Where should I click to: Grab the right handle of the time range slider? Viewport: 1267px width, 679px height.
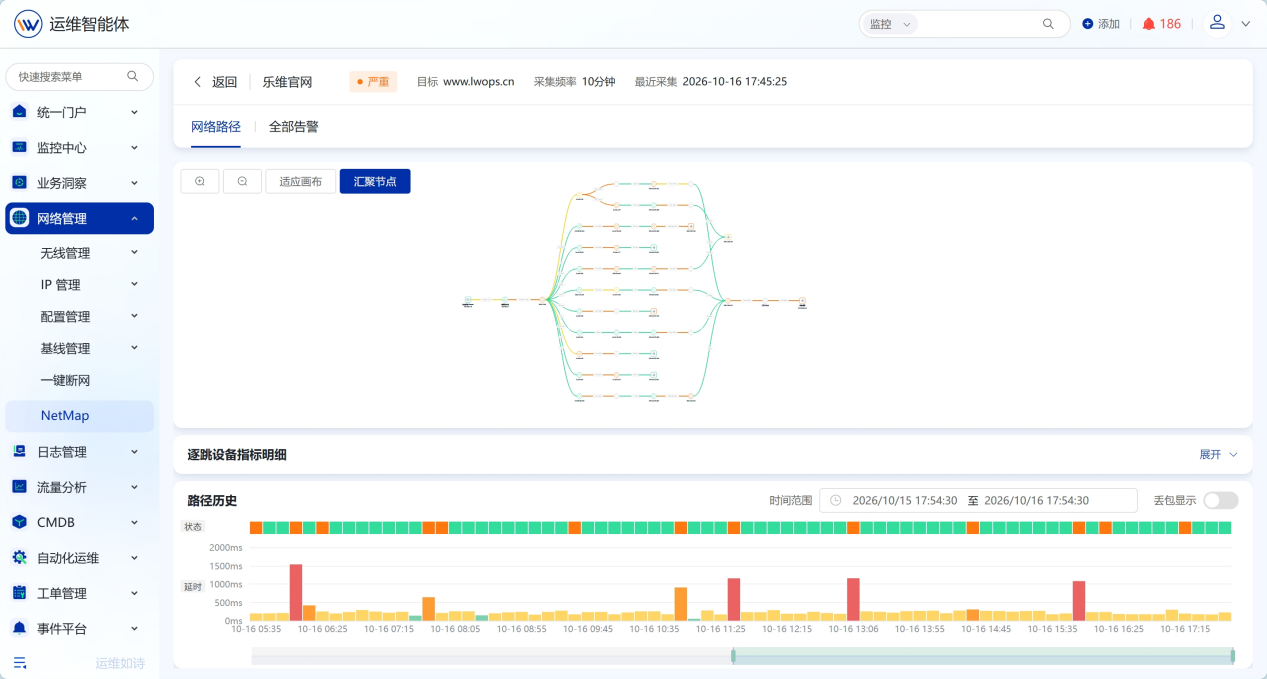[1232, 656]
